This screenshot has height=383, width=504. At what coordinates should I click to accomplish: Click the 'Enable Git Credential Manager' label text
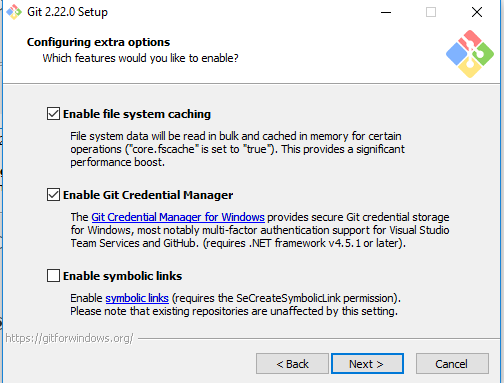pos(148,195)
